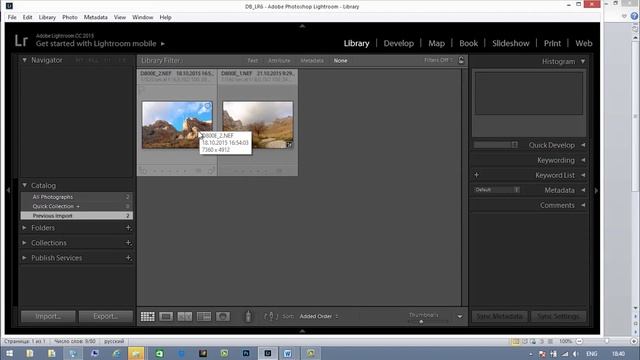Open the Slideshow module
Screen dimensions: 640x360
point(510,43)
